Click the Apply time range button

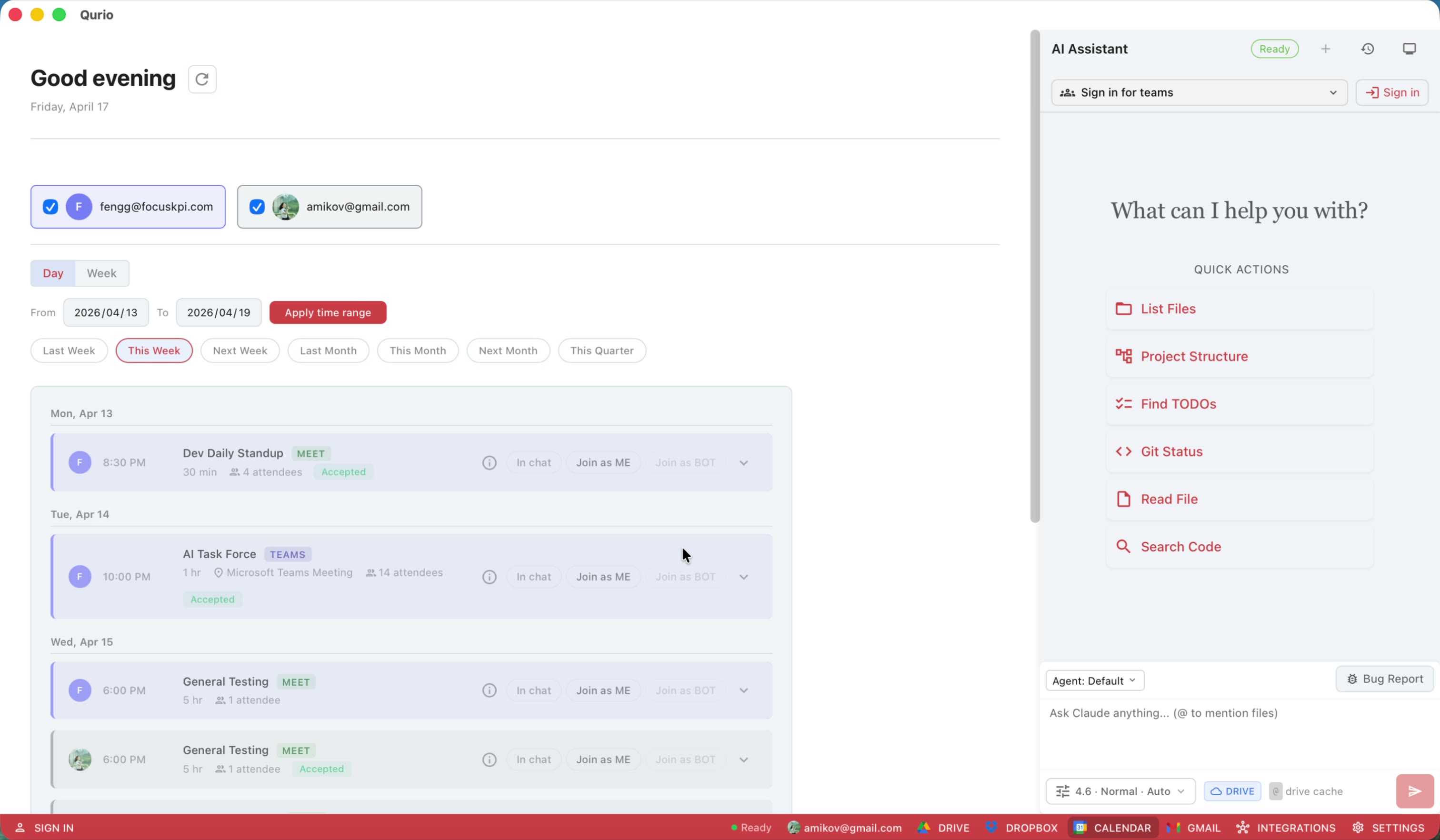328,312
